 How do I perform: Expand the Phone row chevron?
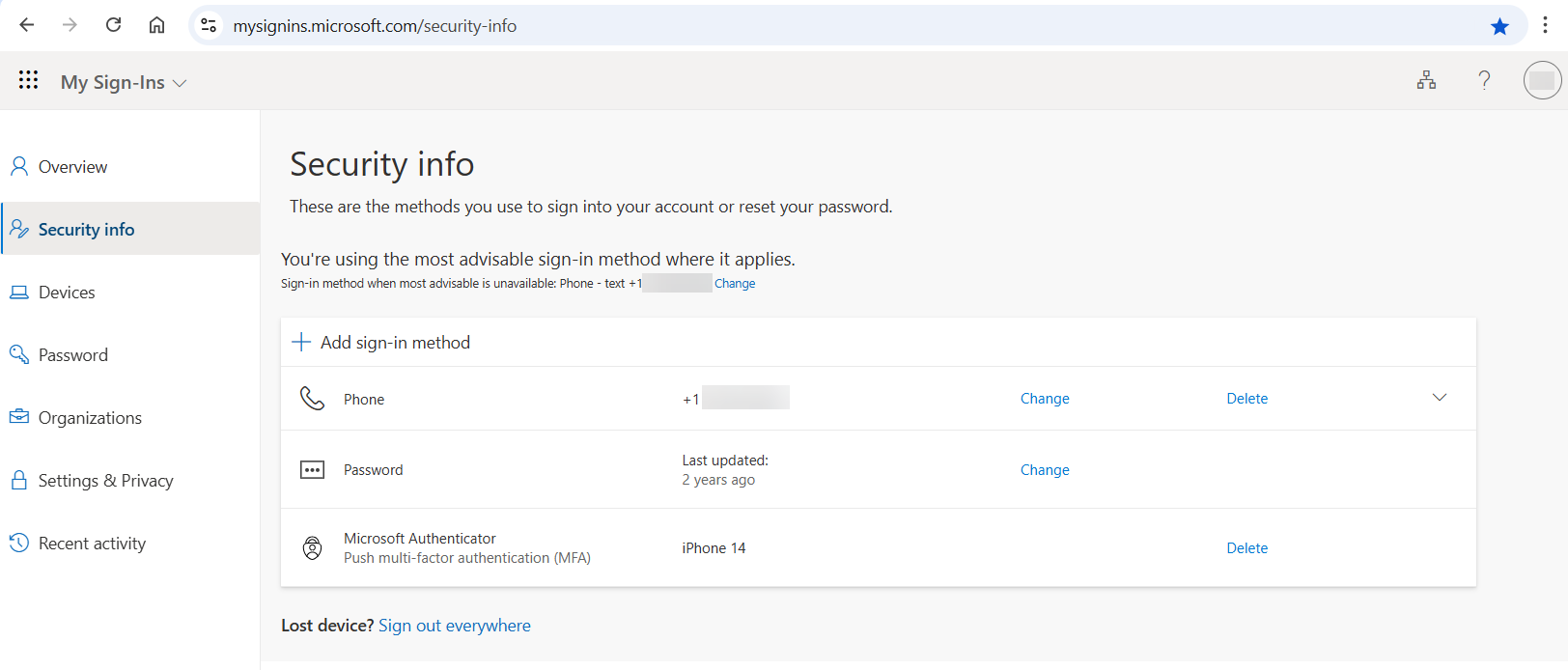point(1439,398)
